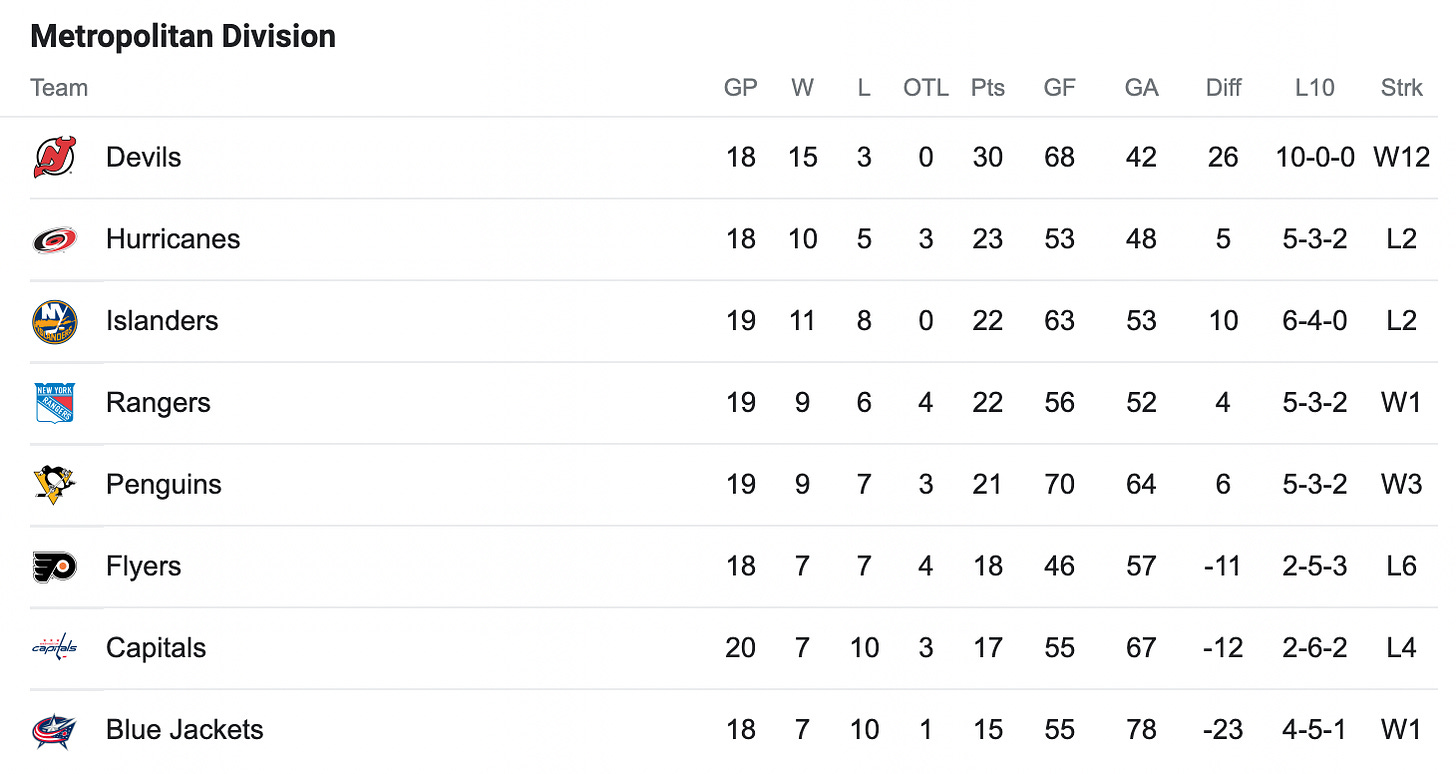Click the Metropolitan Division heading

183,37
